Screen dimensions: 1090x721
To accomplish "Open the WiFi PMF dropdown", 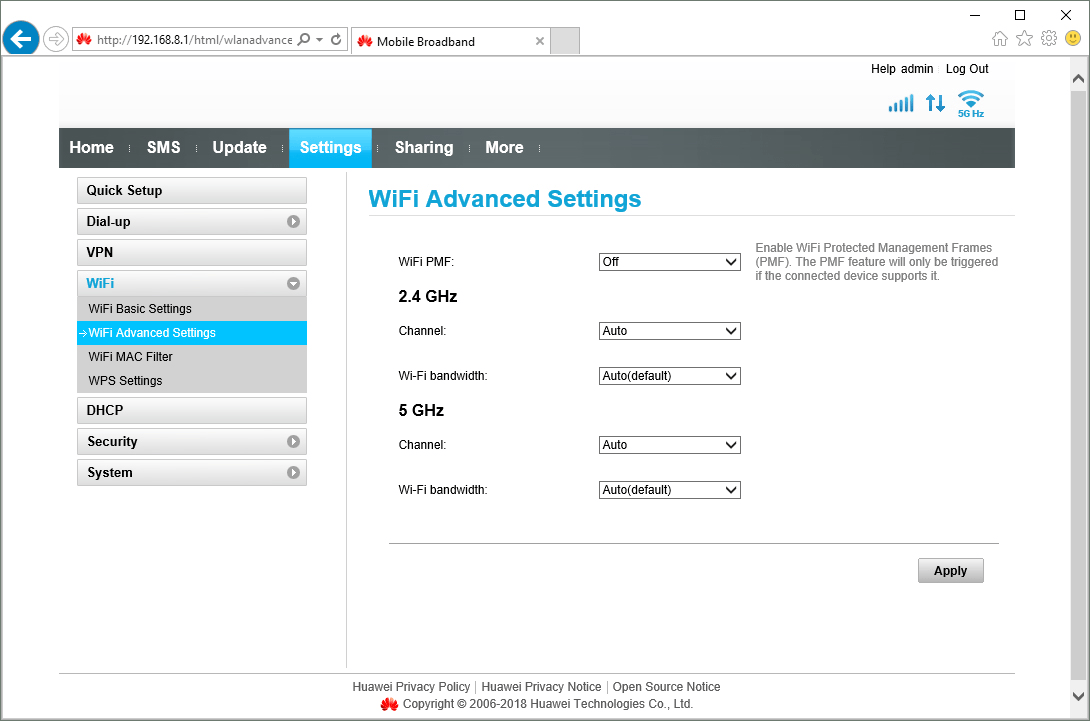I will pyautogui.click(x=669, y=261).
